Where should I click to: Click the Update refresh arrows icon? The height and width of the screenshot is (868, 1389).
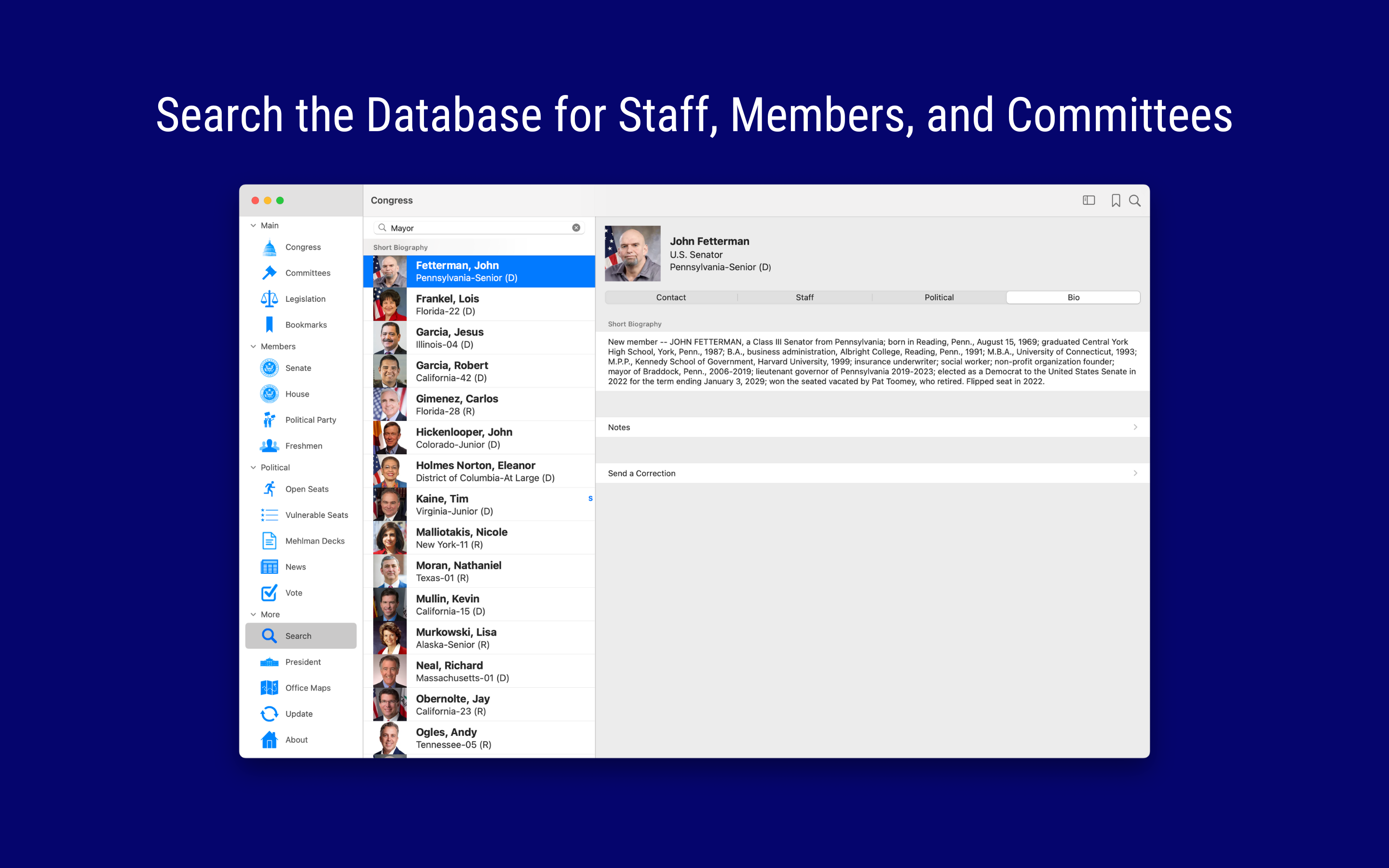pyautogui.click(x=269, y=714)
